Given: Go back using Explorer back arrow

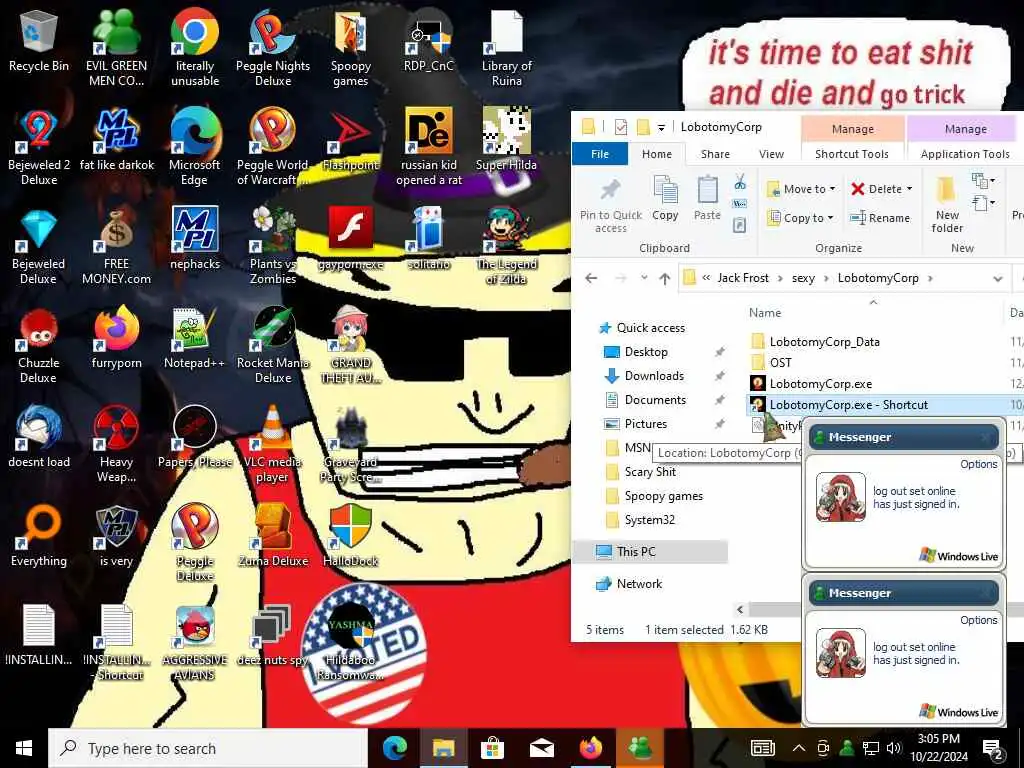Looking at the screenshot, I should coord(591,278).
